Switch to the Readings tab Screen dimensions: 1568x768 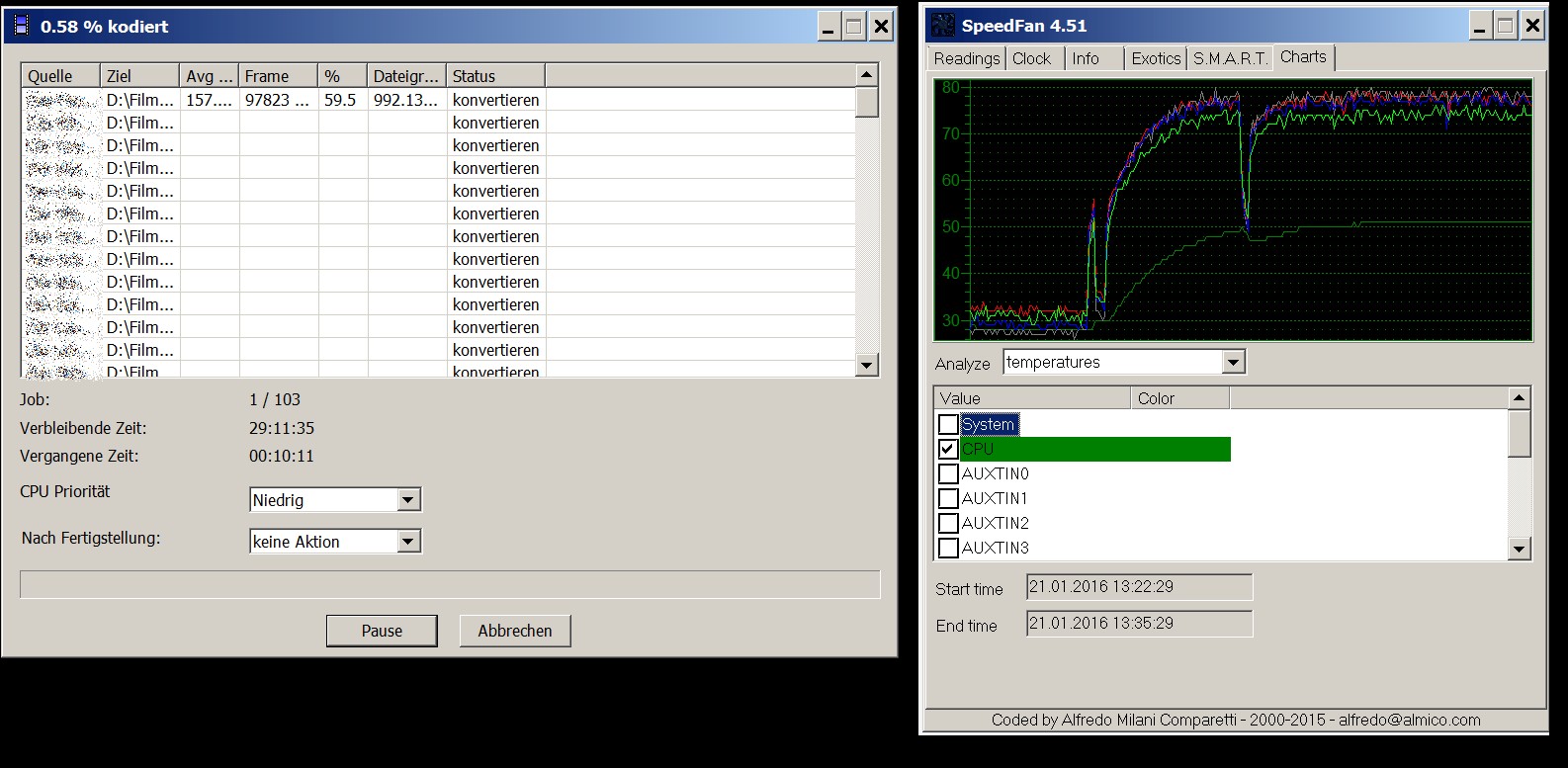coord(966,58)
